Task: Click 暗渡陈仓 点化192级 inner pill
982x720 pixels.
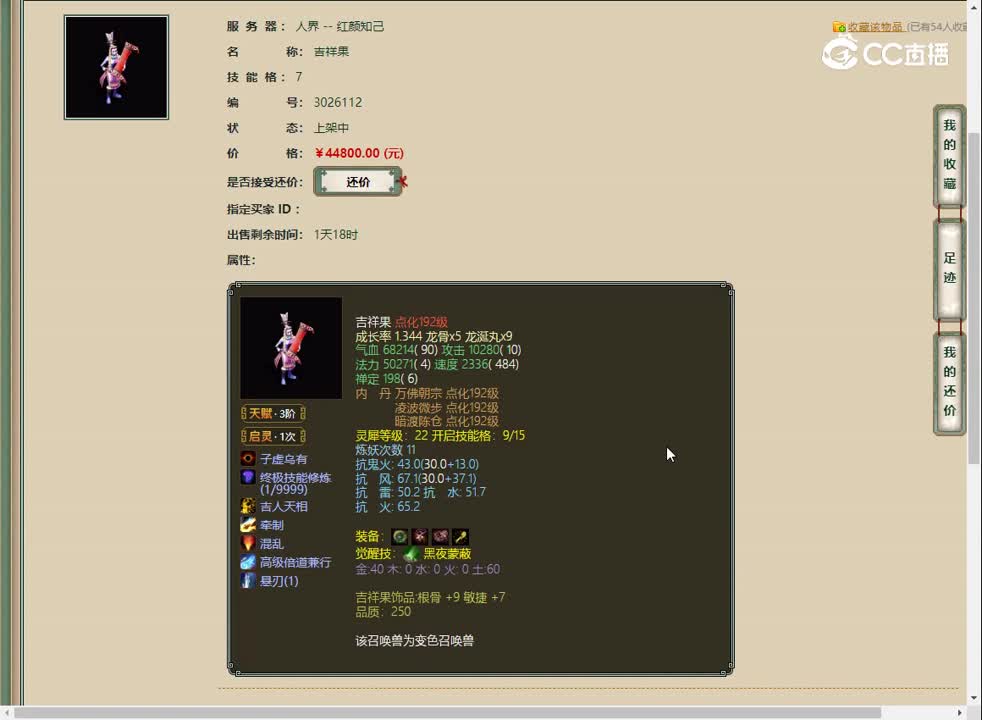Action: (447, 421)
